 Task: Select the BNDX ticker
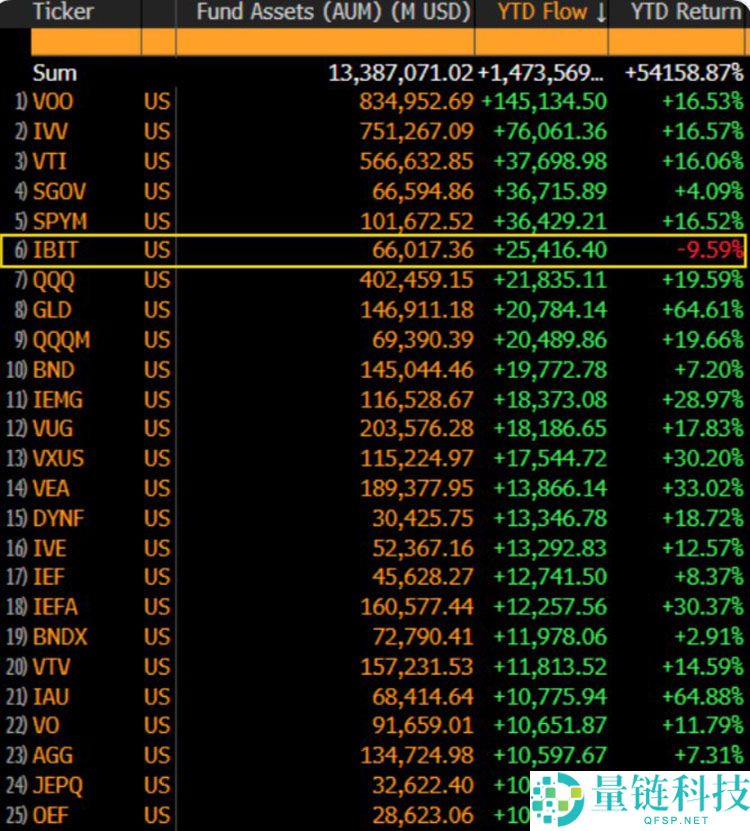pyautogui.click(x=60, y=636)
